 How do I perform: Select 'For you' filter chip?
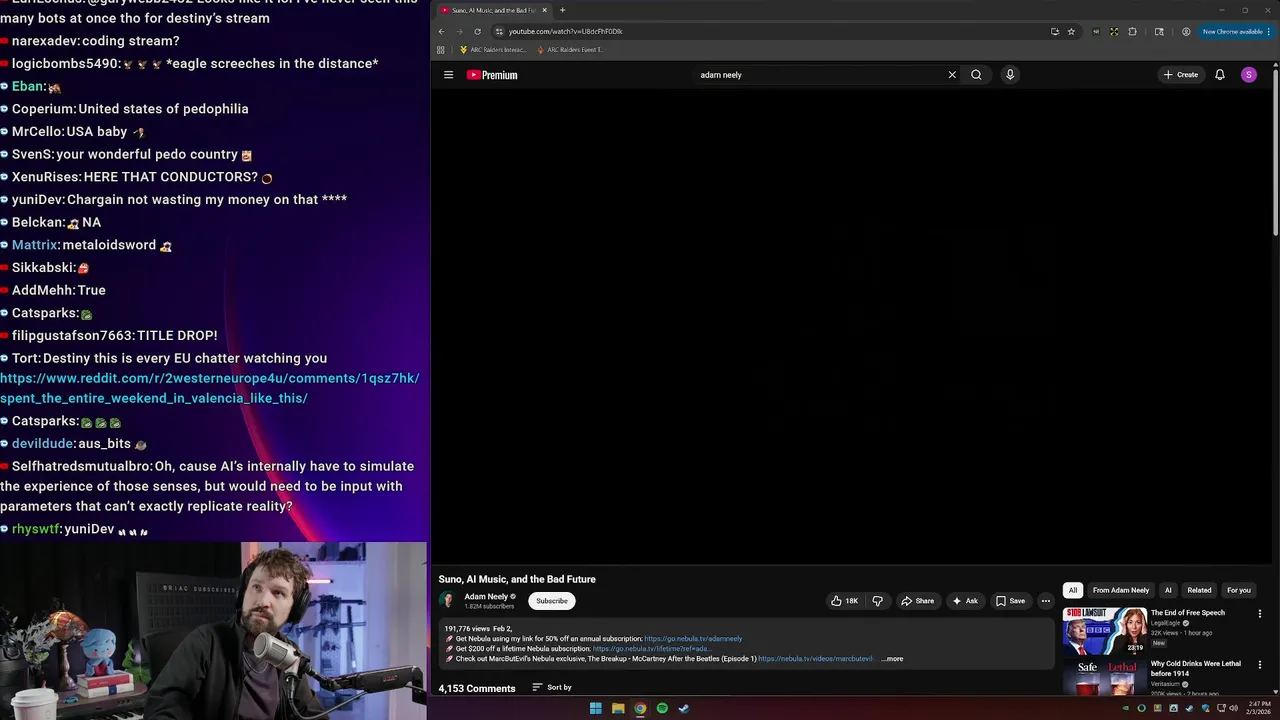pos(1238,590)
